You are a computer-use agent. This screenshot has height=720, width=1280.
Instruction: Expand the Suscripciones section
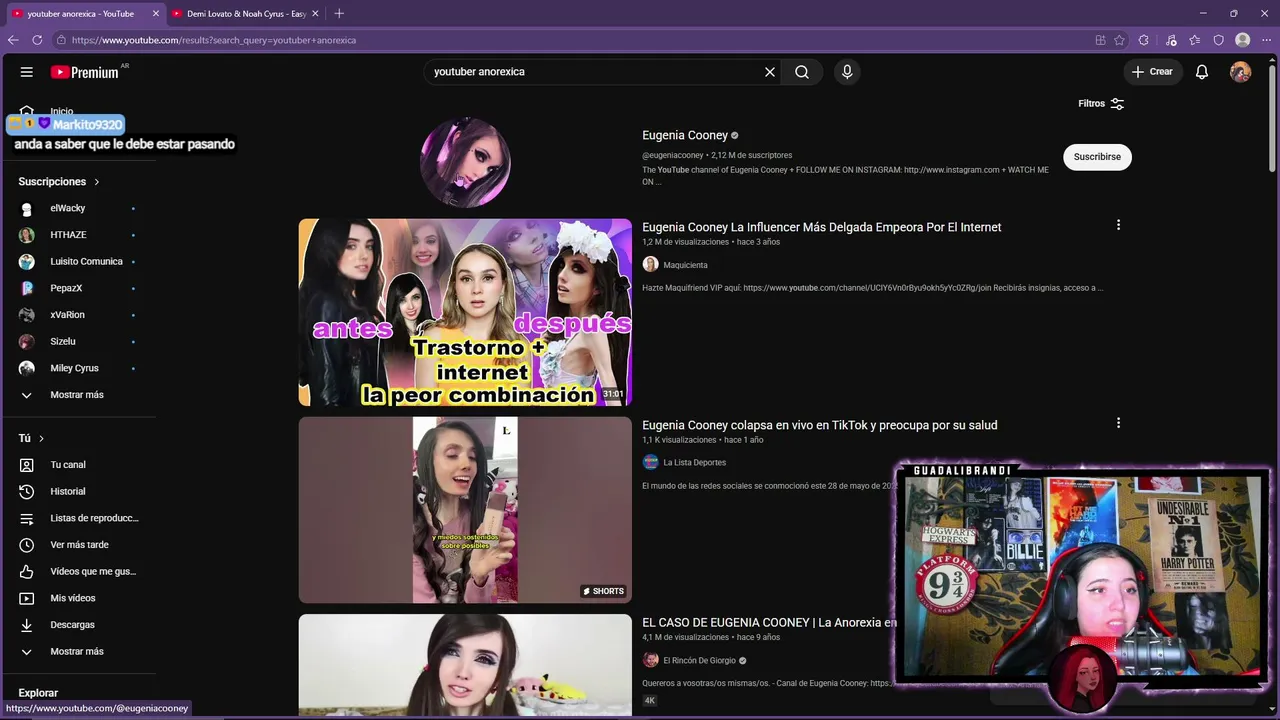59,182
